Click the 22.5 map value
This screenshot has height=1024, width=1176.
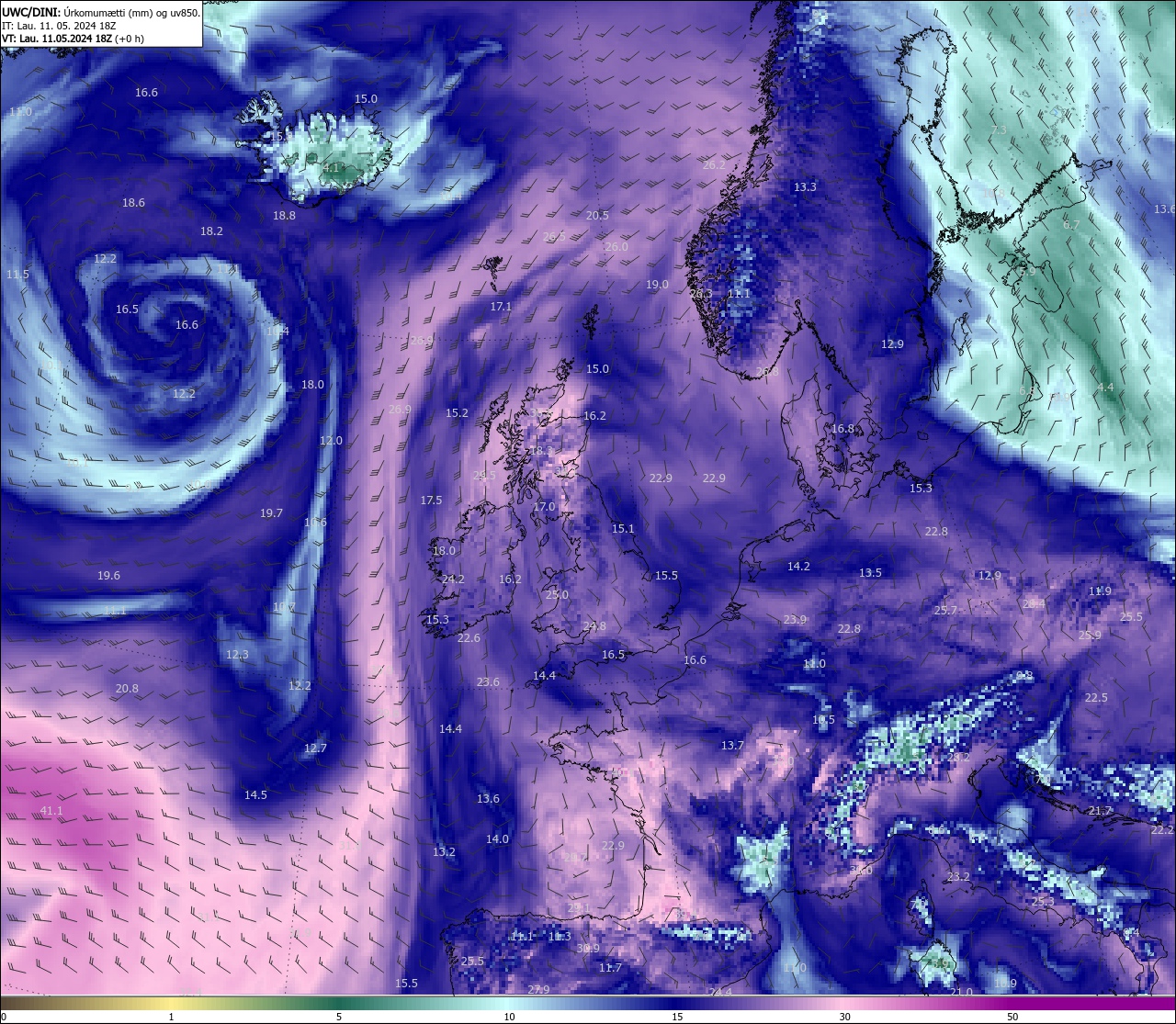(x=1096, y=698)
